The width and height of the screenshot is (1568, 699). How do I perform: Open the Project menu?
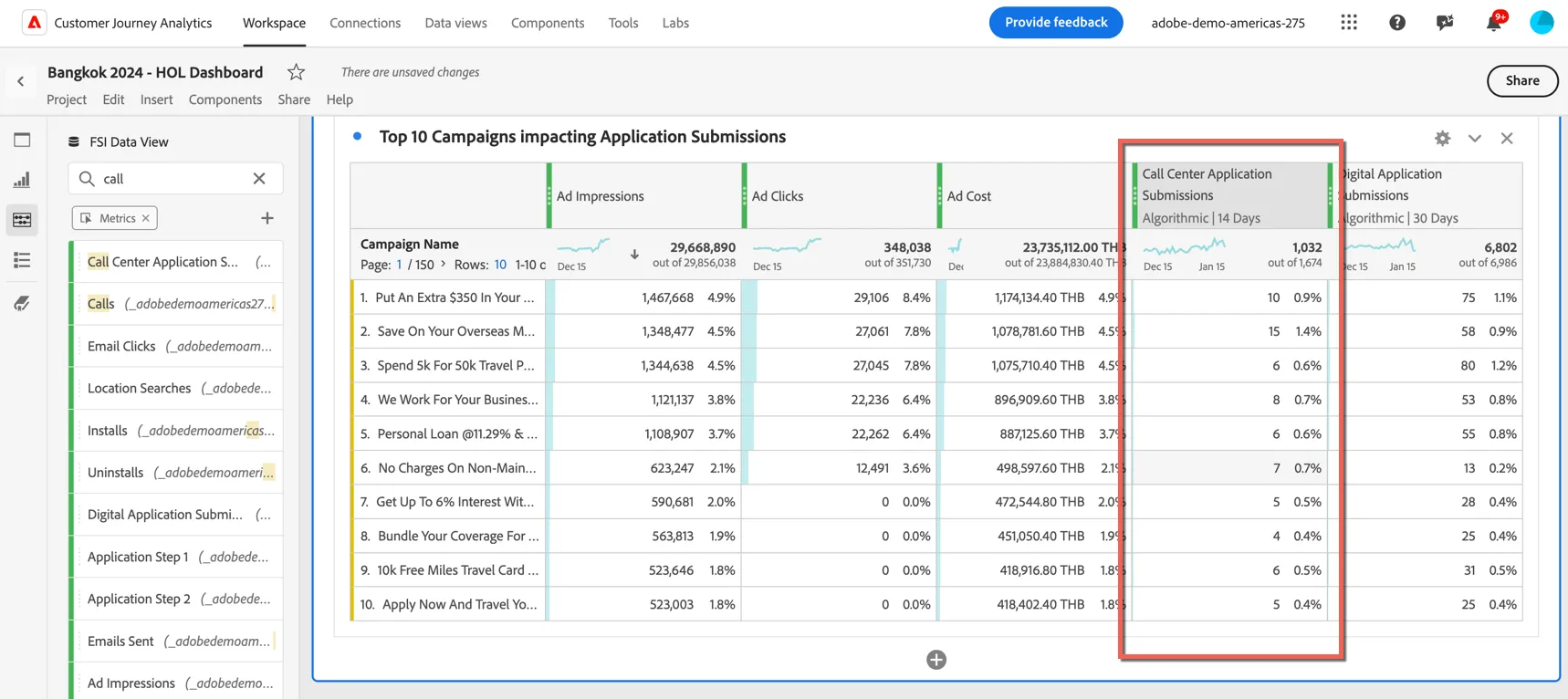pyautogui.click(x=67, y=99)
